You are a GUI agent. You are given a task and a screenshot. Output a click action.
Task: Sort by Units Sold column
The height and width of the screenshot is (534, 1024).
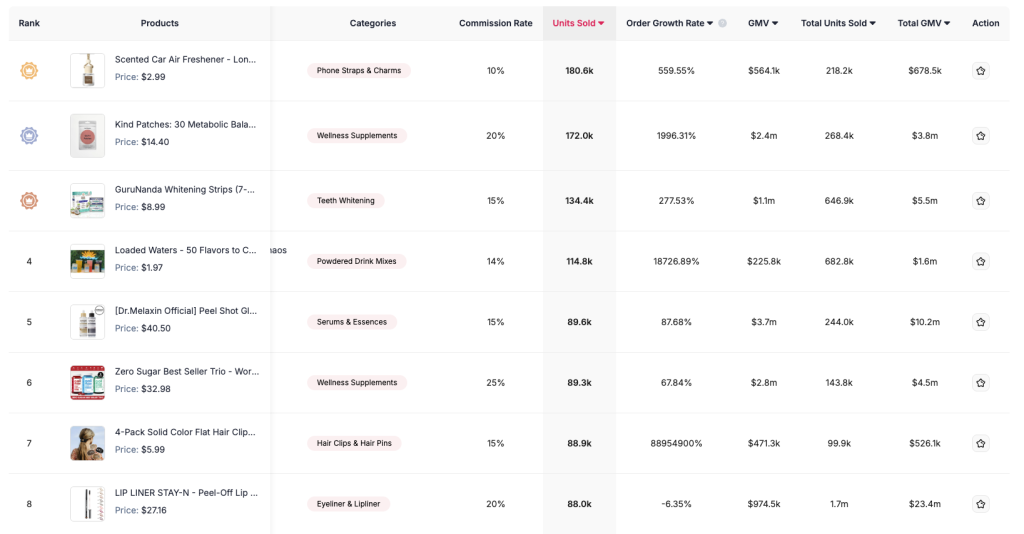tap(578, 23)
